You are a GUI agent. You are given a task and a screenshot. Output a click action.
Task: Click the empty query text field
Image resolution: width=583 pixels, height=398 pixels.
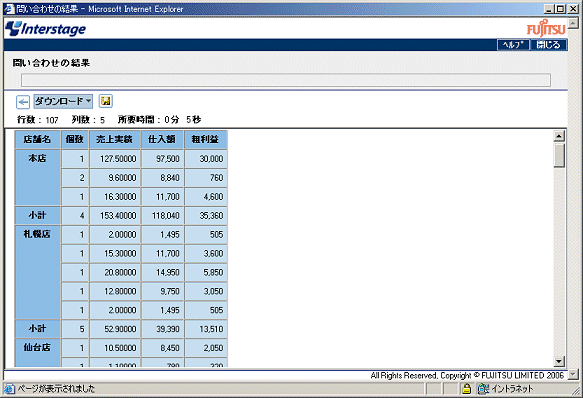(286, 80)
